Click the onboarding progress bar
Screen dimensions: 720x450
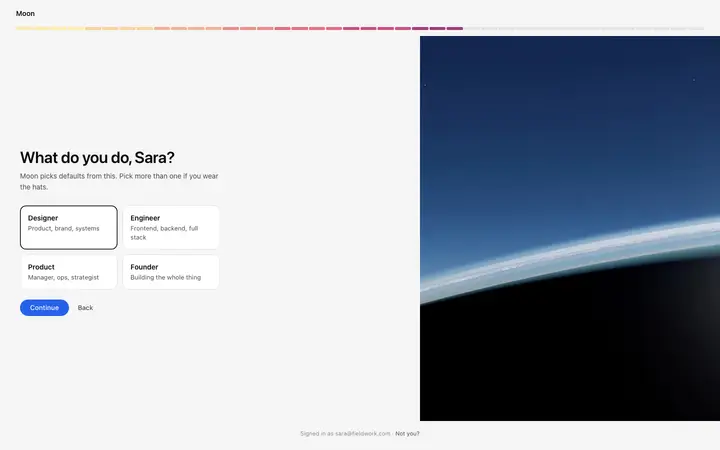click(360, 28)
